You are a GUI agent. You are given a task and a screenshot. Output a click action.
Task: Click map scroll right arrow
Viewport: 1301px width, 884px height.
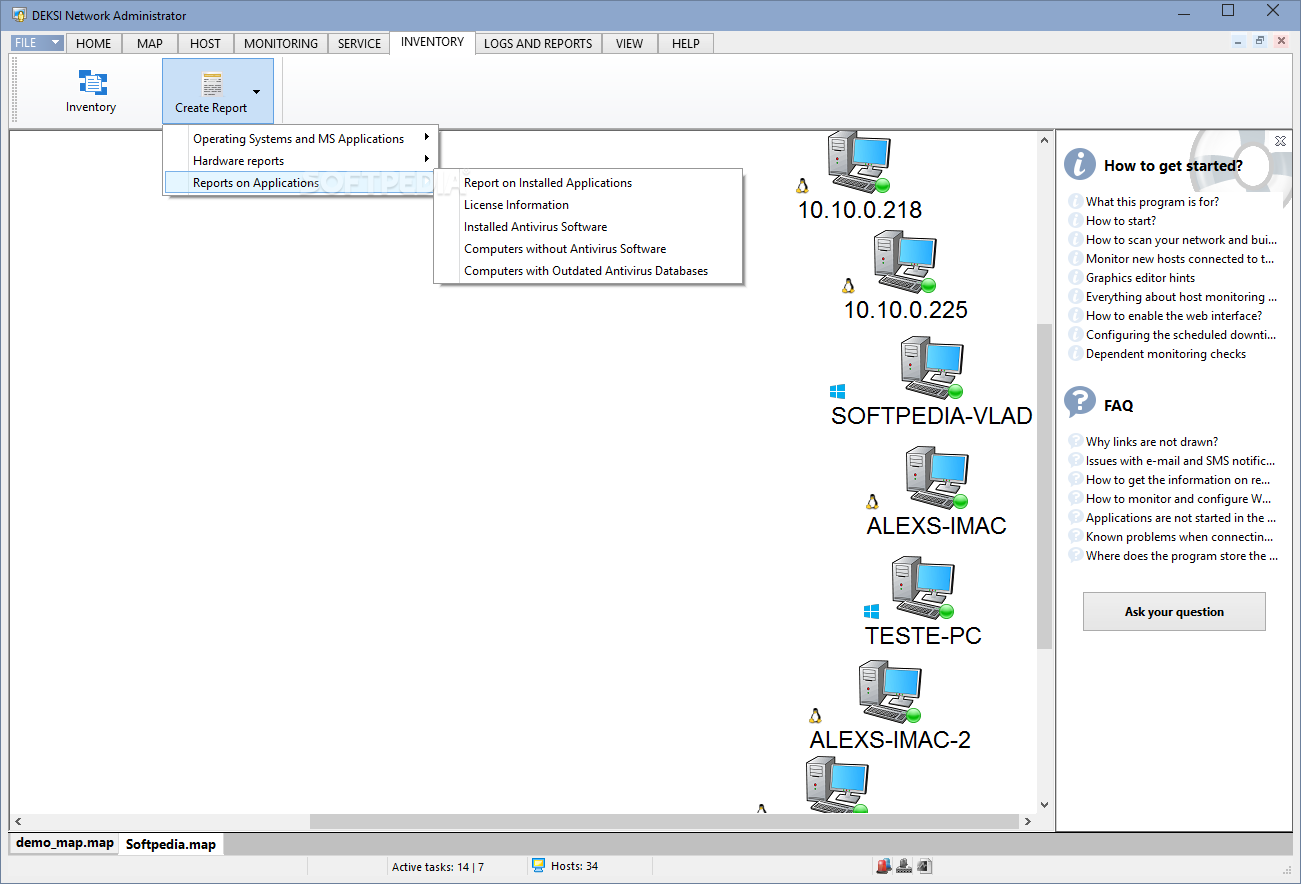(x=1028, y=822)
